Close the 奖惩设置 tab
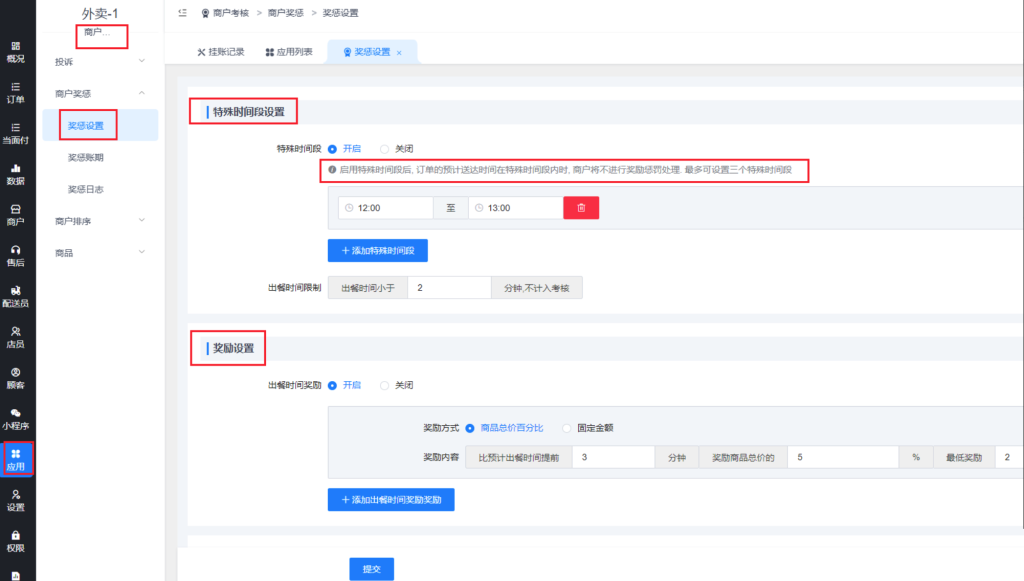 pyautogui.click(x=400, y=53)
